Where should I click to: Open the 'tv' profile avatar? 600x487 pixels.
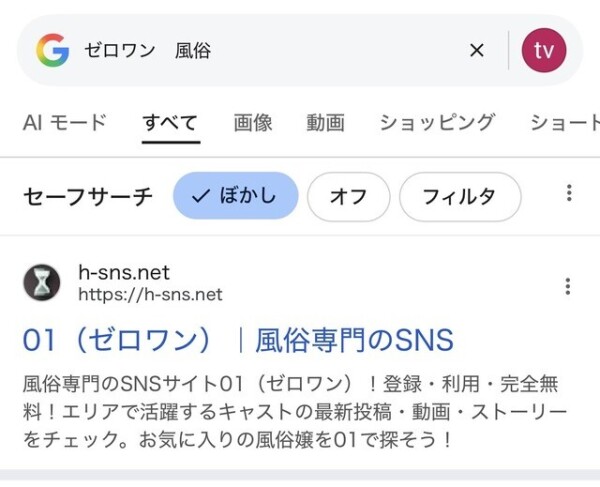(544, 50)
